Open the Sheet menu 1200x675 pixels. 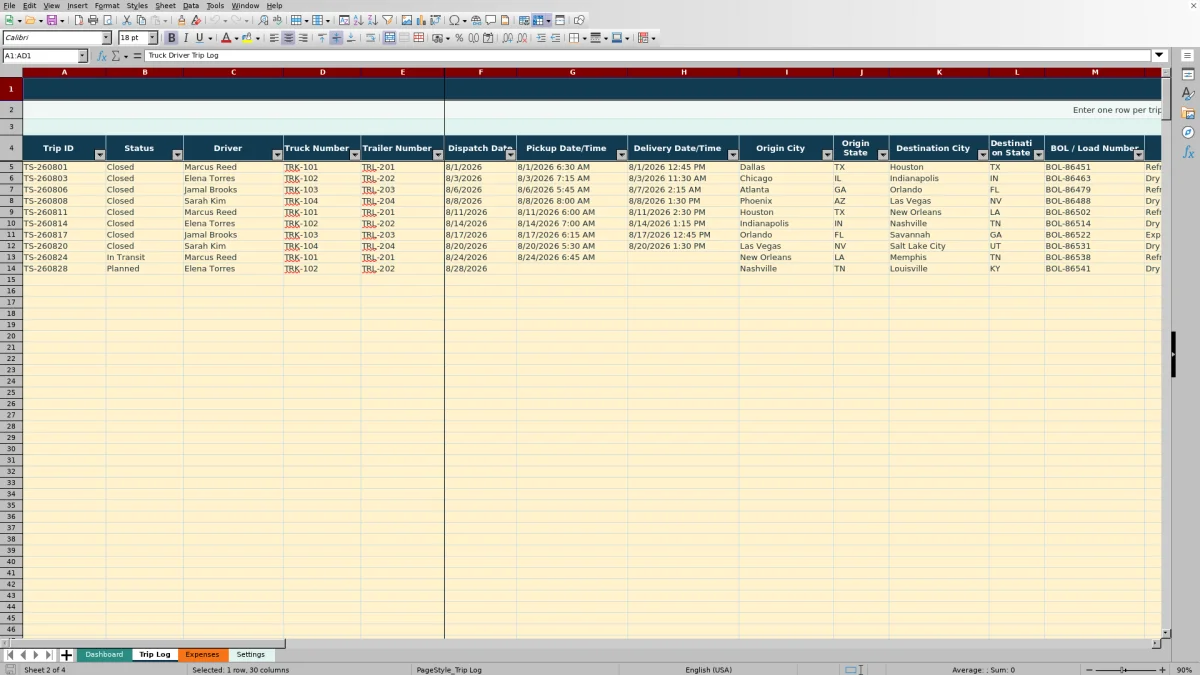coord(165,5)
